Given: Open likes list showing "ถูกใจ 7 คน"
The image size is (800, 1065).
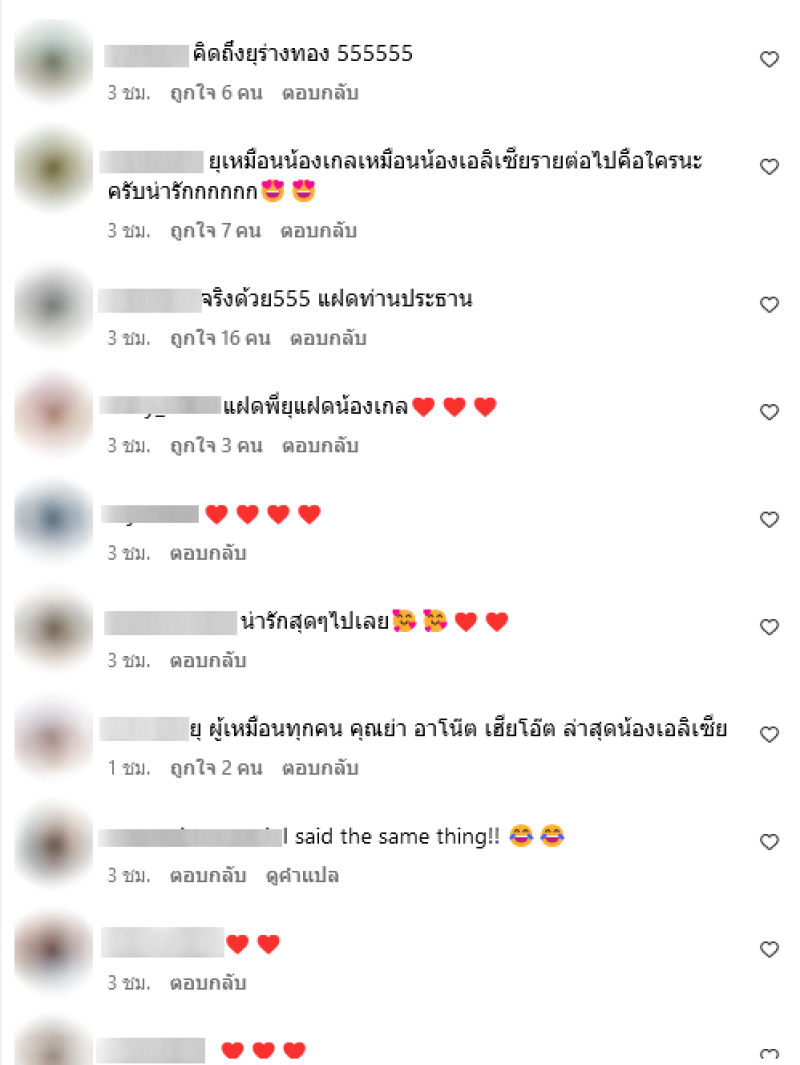Looking at the screenshot, I should click(215, 231).
